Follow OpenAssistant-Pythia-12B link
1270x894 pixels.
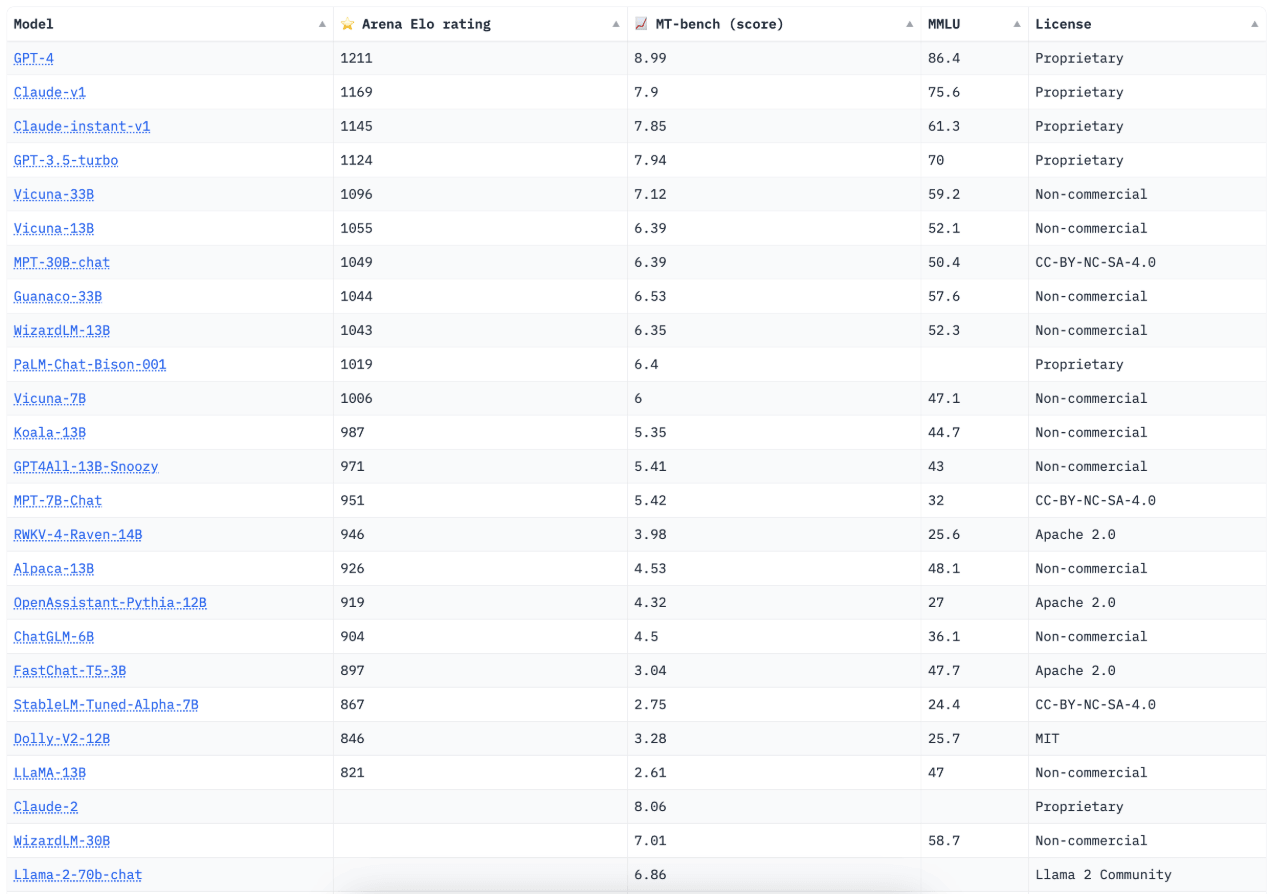click(x=110, y=602)
